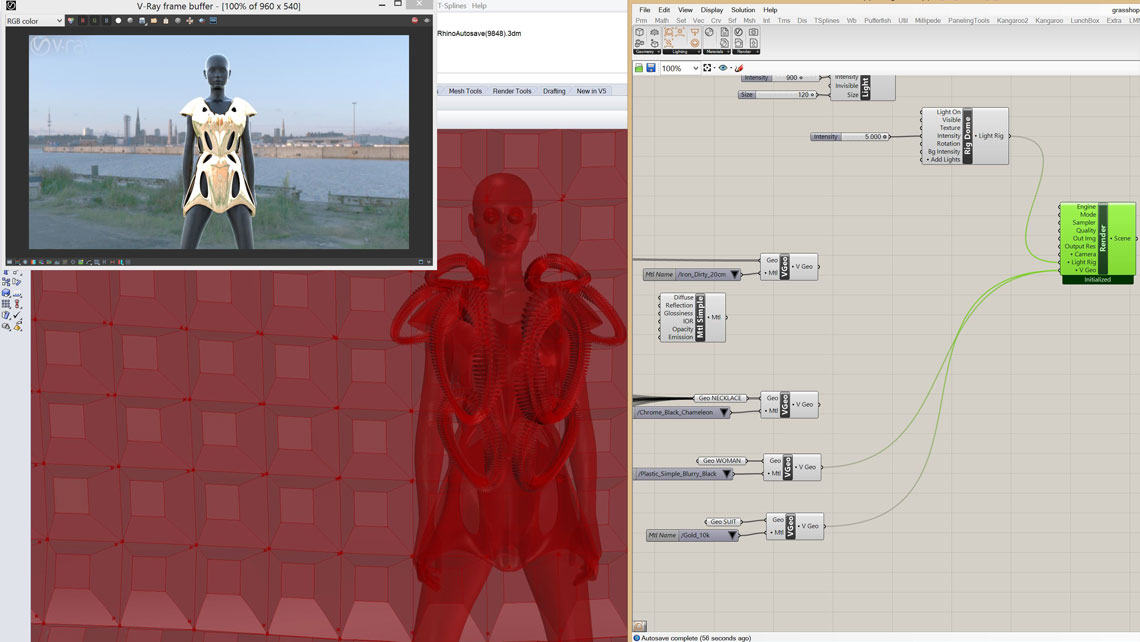Click the red stop render icon in frame buffer
The height and width of the screenshot is (642, 1140).
click(x=414, y=20)
